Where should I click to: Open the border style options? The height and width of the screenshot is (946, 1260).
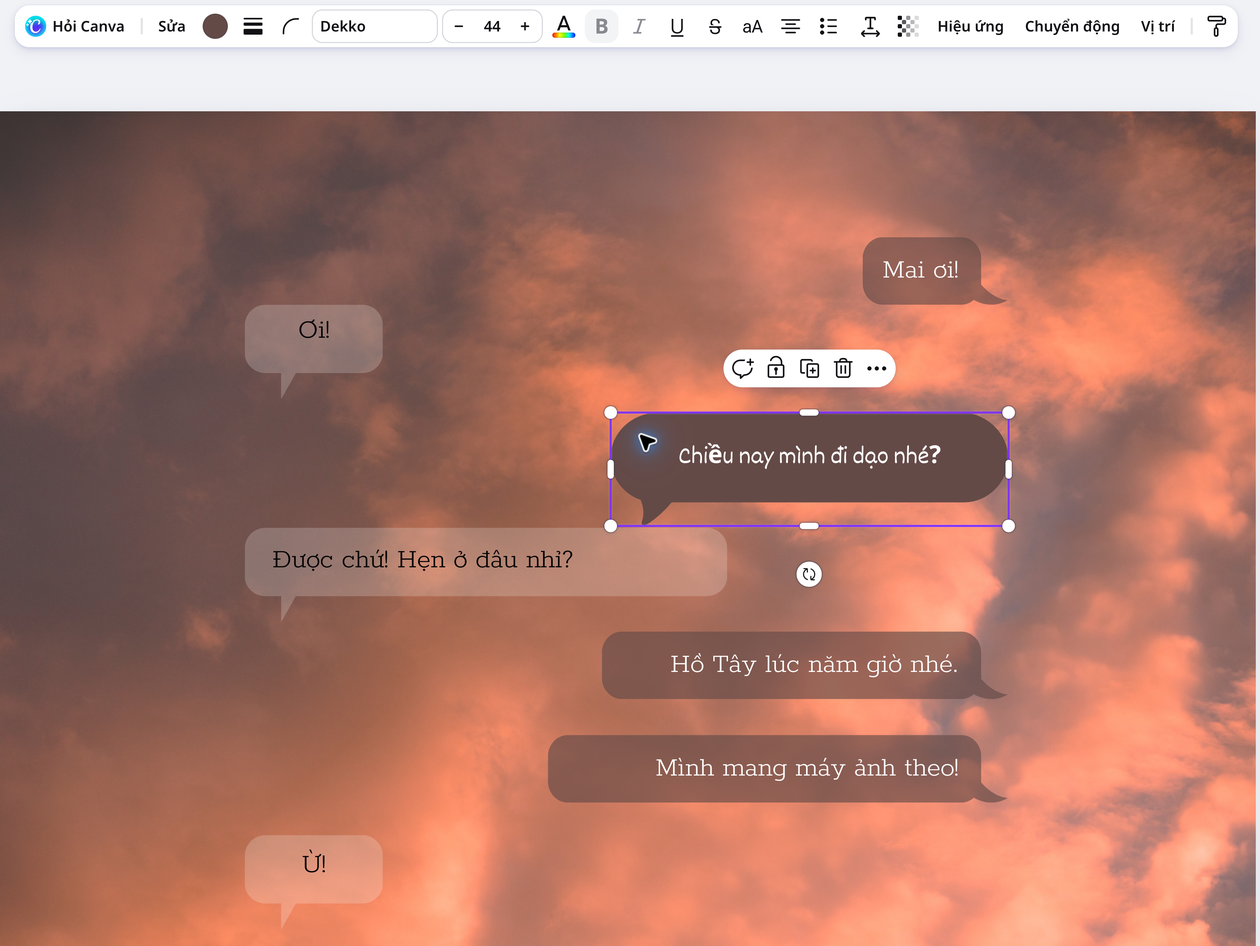tap(253, 26)
